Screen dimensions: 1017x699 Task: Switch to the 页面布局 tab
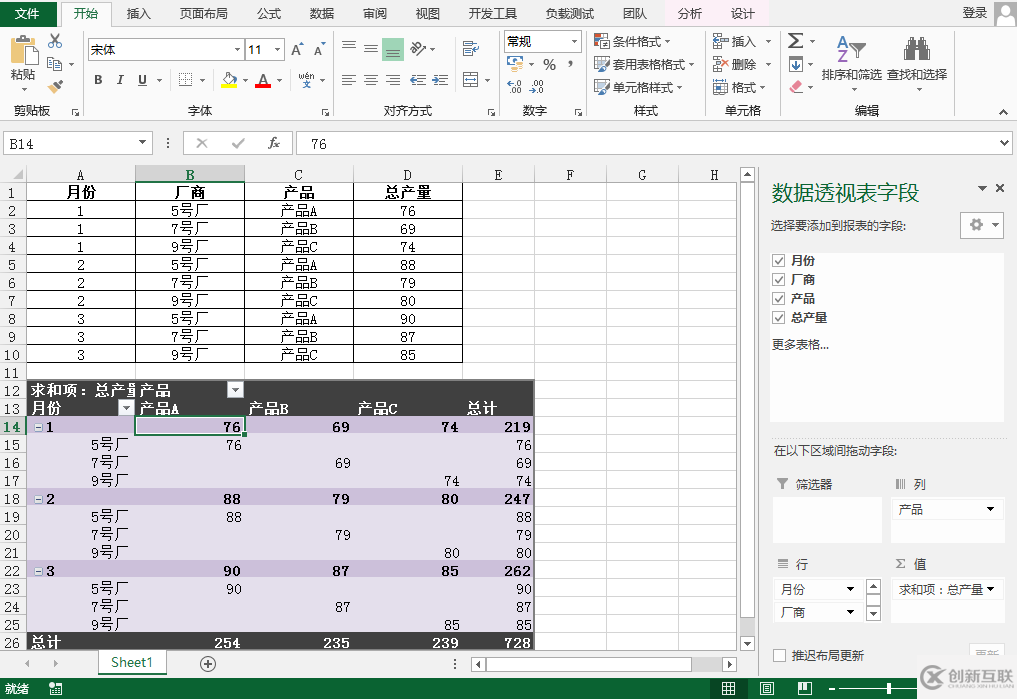[x=204, y=13]
